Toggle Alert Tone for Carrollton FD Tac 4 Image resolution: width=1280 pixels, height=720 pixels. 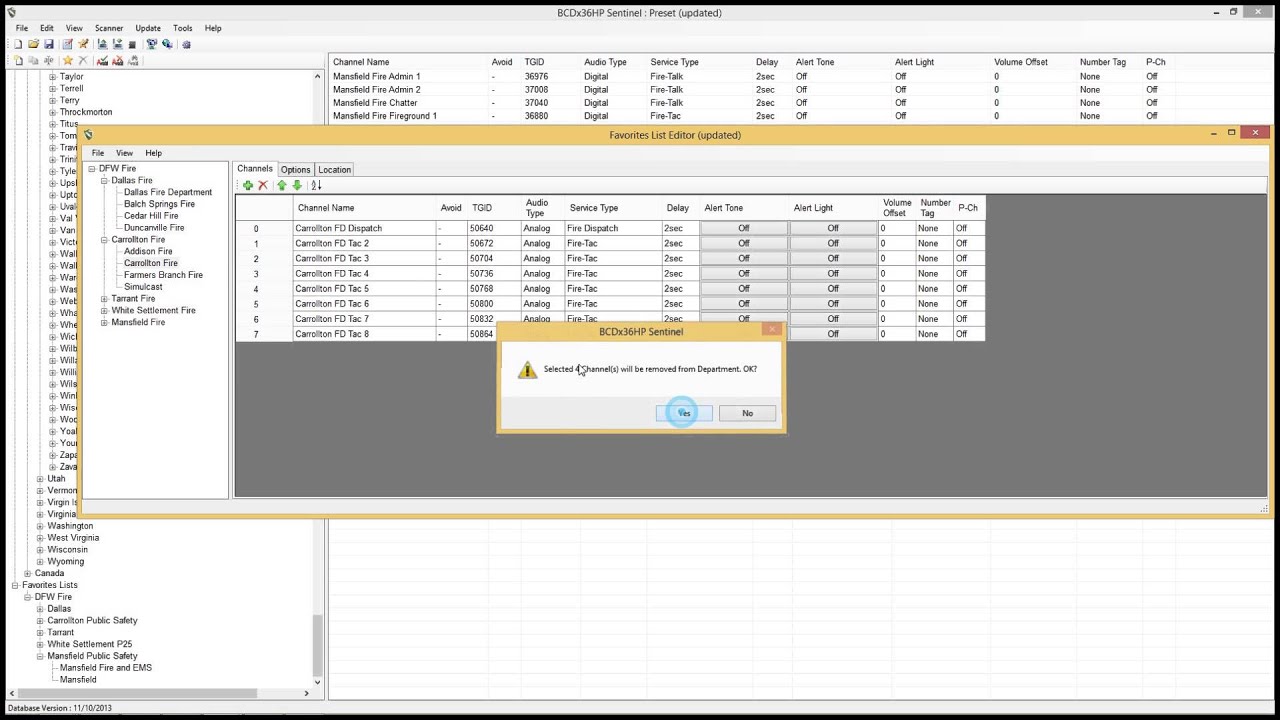(743, 273)
